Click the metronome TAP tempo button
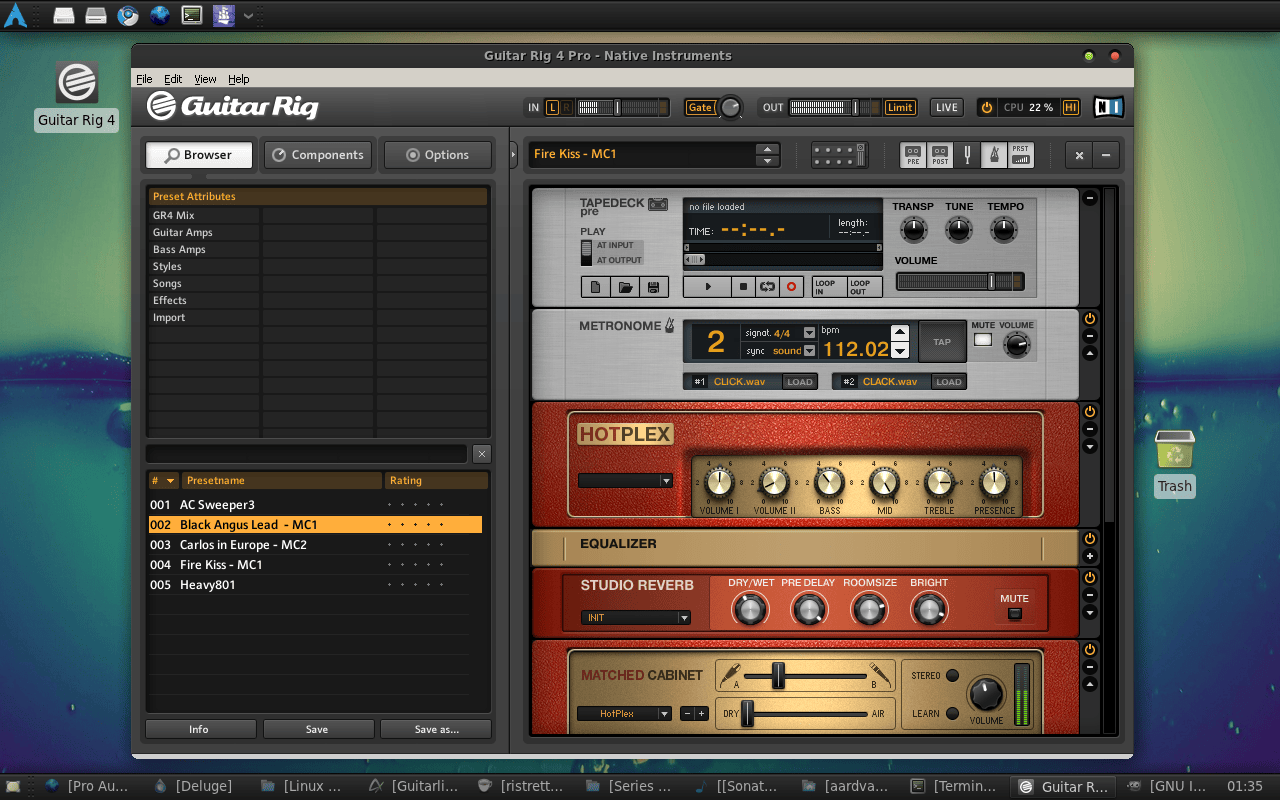This screenshot has height=800, width=1280. 942,342
